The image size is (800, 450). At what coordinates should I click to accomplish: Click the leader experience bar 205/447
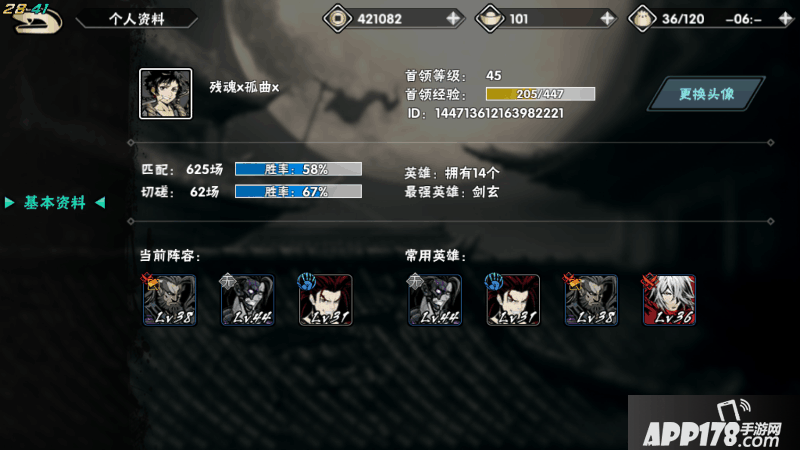pos(540,94)
